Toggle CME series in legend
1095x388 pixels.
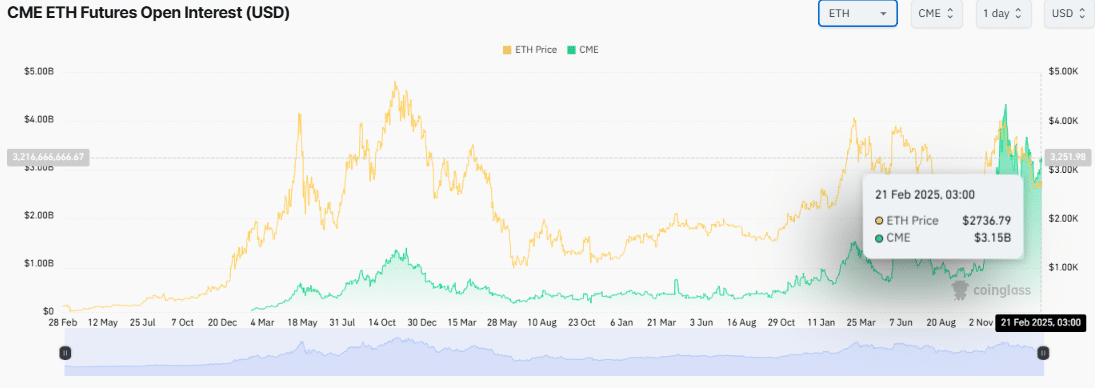tap(582, 50)
